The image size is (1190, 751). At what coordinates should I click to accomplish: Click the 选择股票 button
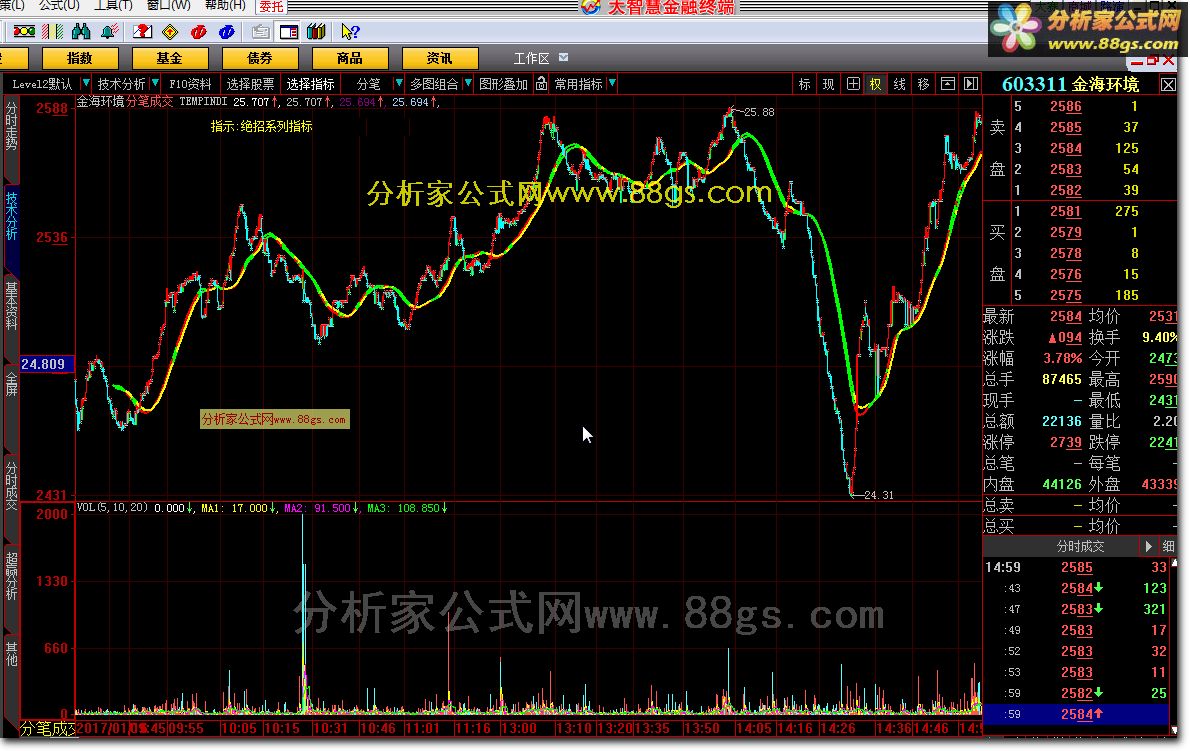pyautogui.click(x=250, y=84)
